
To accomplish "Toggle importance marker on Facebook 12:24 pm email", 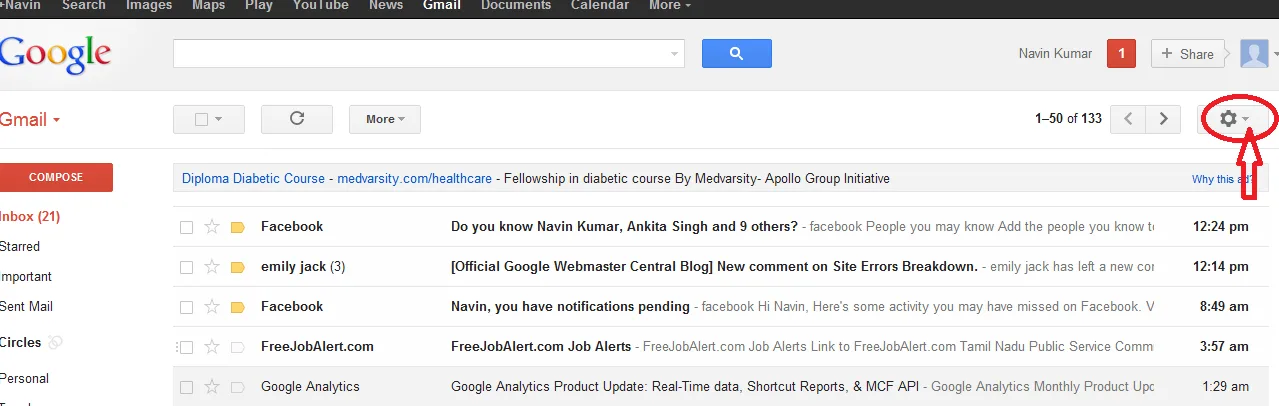I will coord(238,227).
